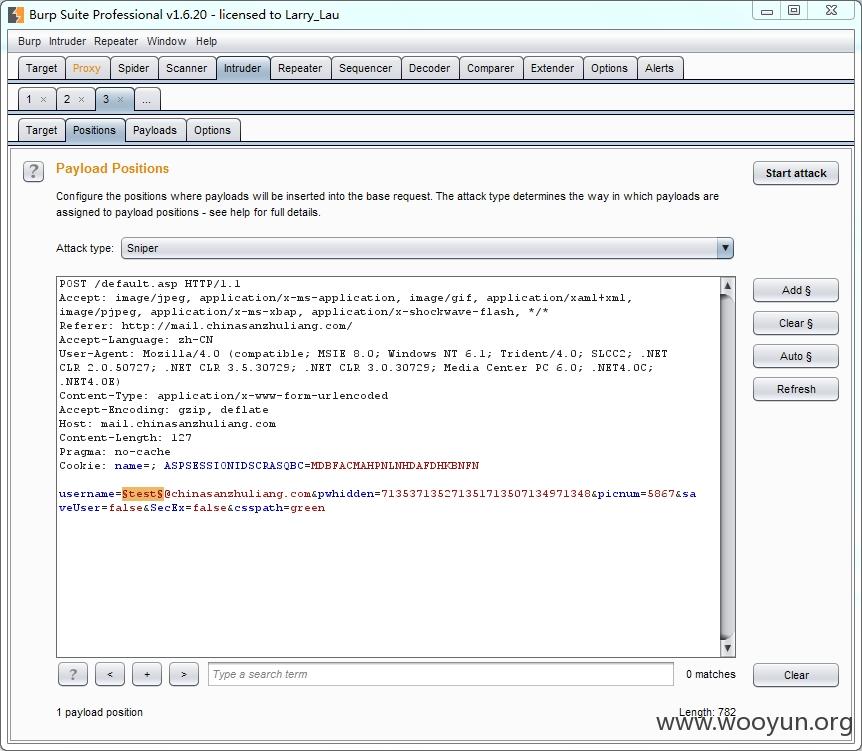Go to next search match arrow
Viewport: 862px width, 751px height.
click(184, 674)
